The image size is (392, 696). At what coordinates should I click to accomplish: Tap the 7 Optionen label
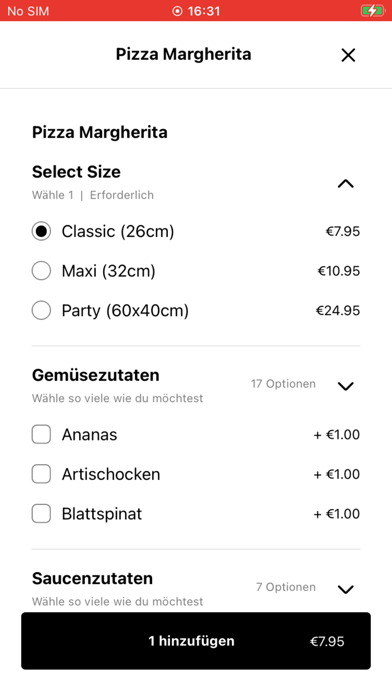point(286,587)
